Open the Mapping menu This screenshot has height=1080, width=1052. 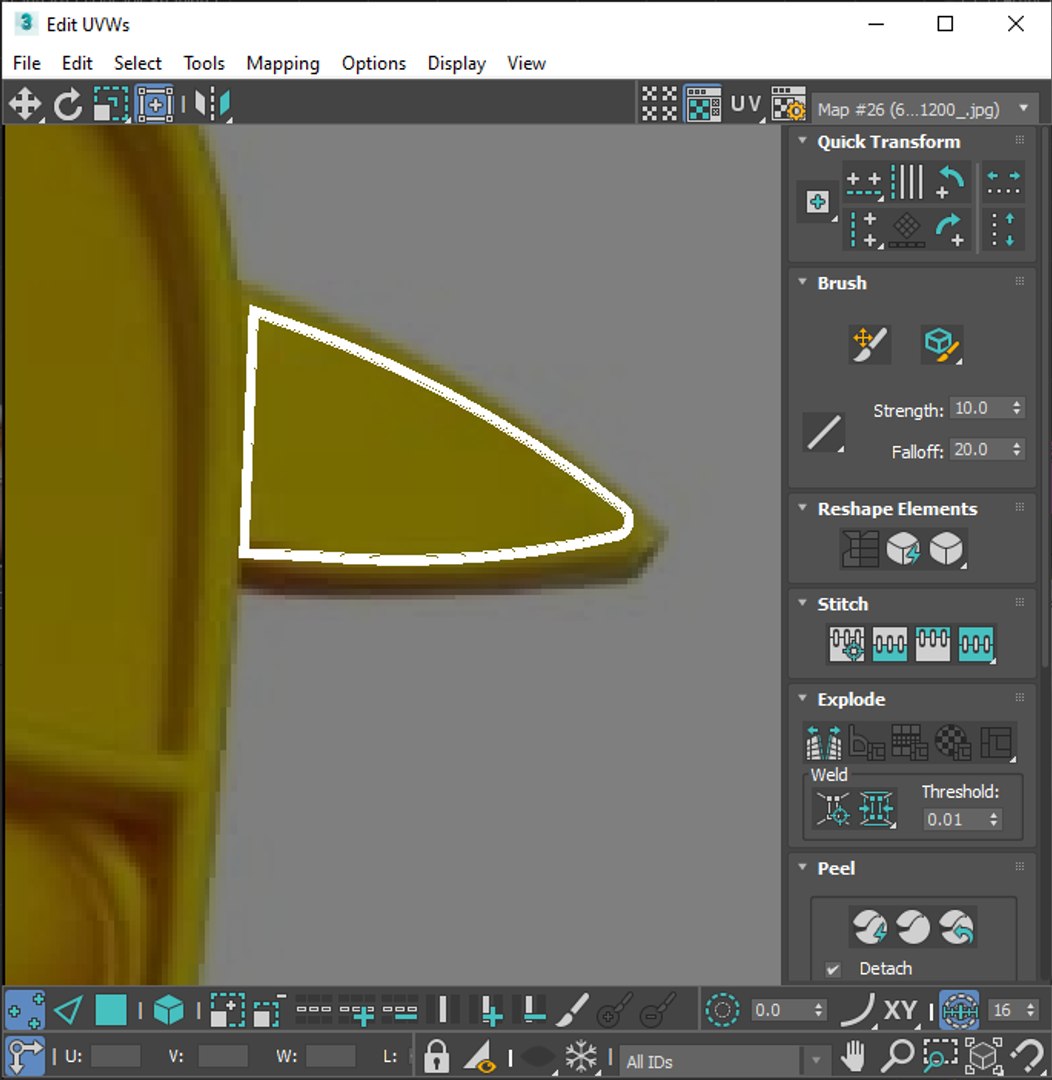coord(282,63)
